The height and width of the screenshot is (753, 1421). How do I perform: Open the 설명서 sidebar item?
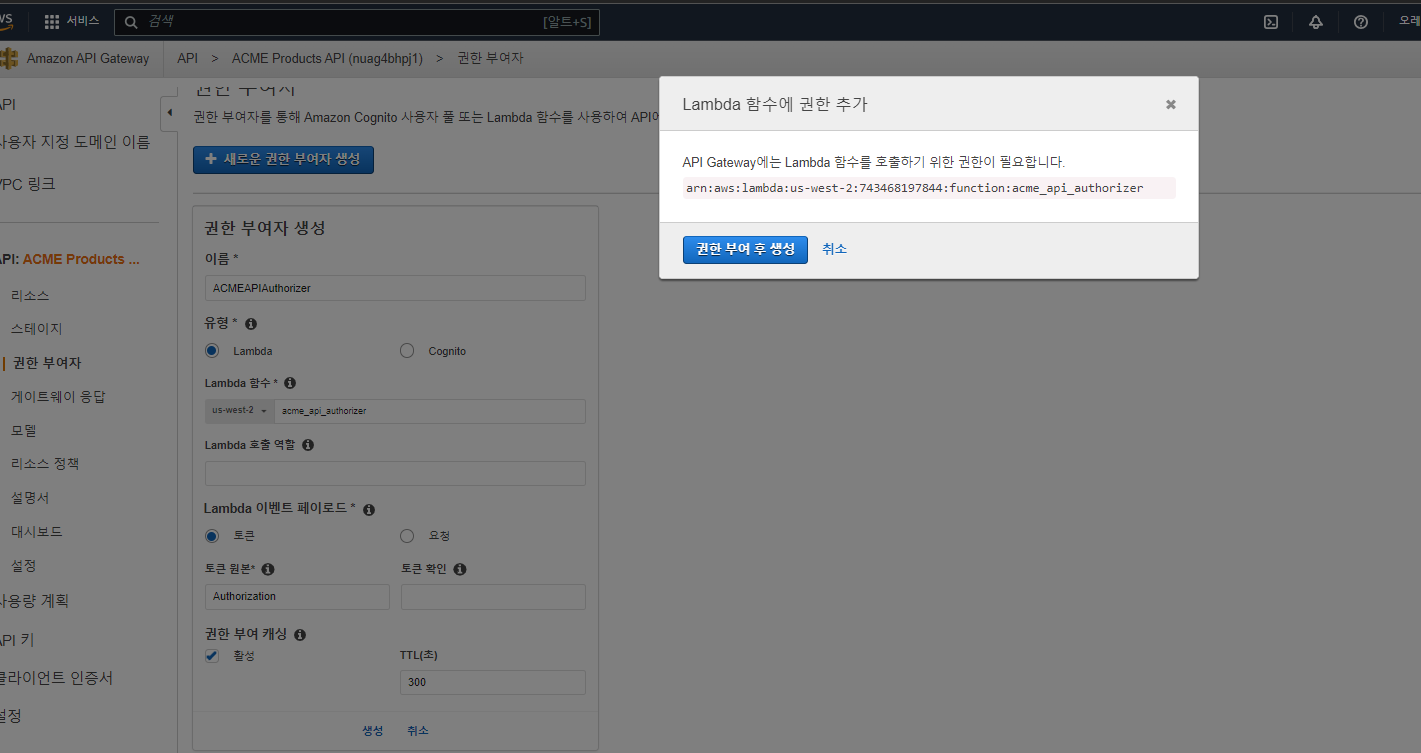click(30, 498)
